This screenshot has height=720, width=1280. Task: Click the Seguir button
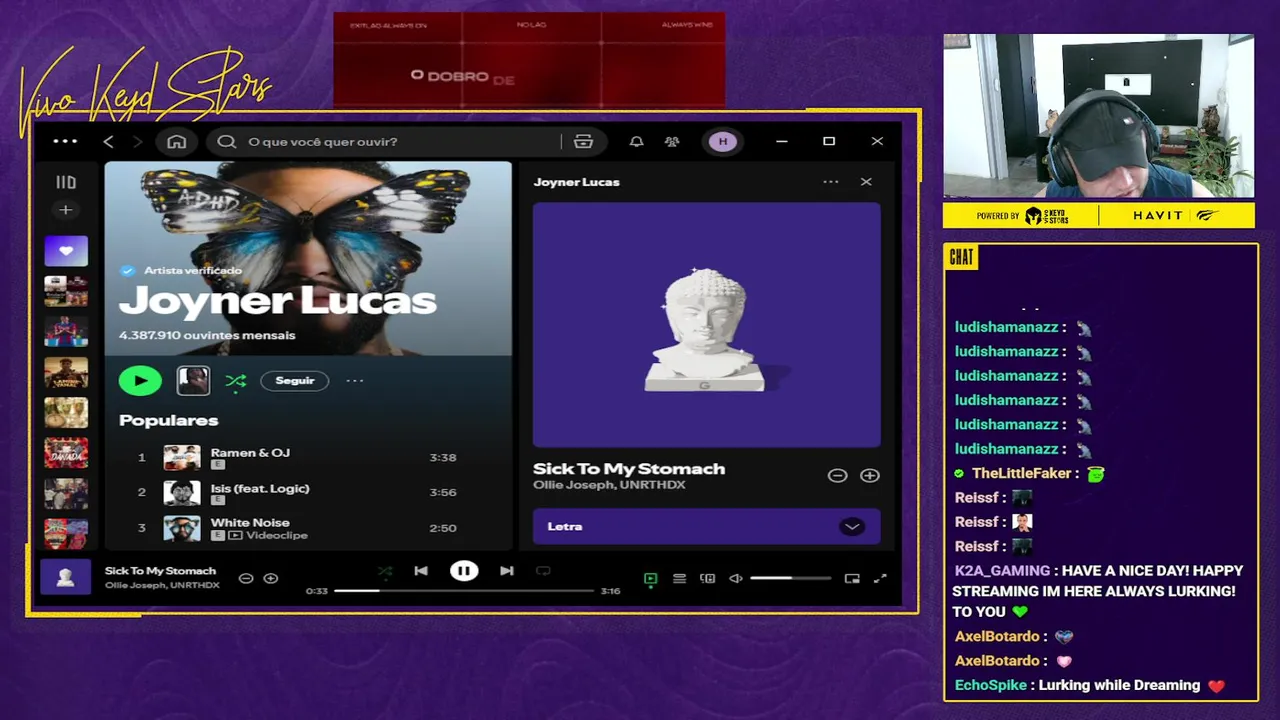click(x=295, y=381)
